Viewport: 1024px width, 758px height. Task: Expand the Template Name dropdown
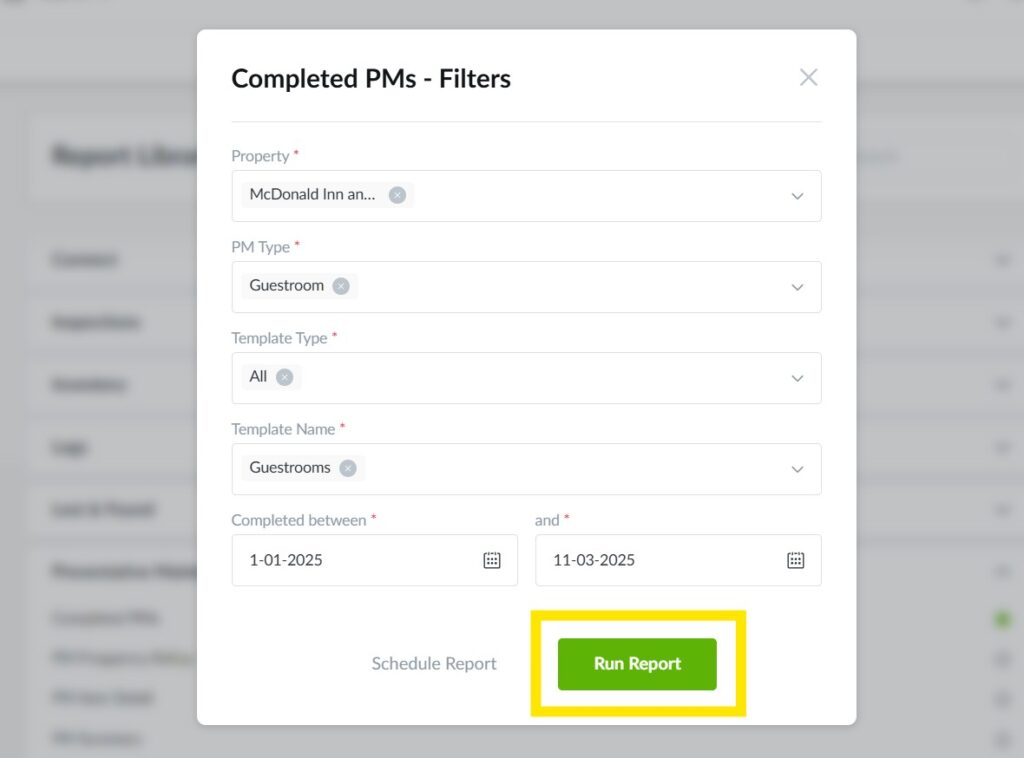pos(797,469)
